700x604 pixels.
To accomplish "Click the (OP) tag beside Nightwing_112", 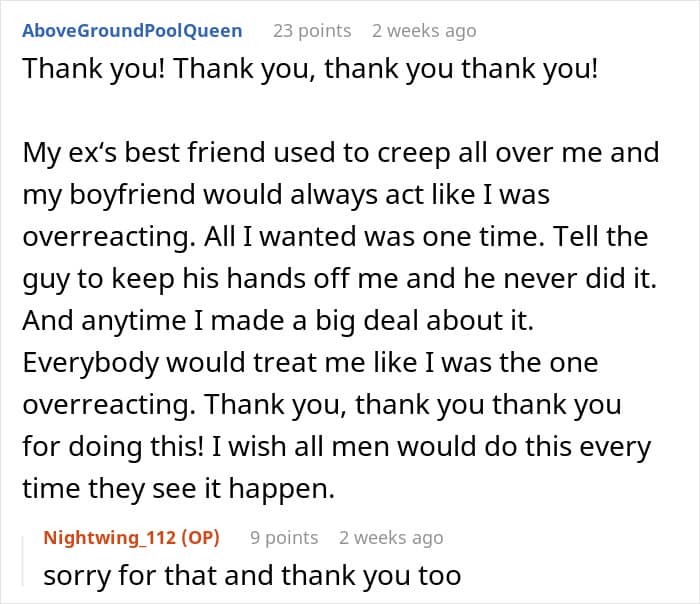I will [x=200, y=537].
